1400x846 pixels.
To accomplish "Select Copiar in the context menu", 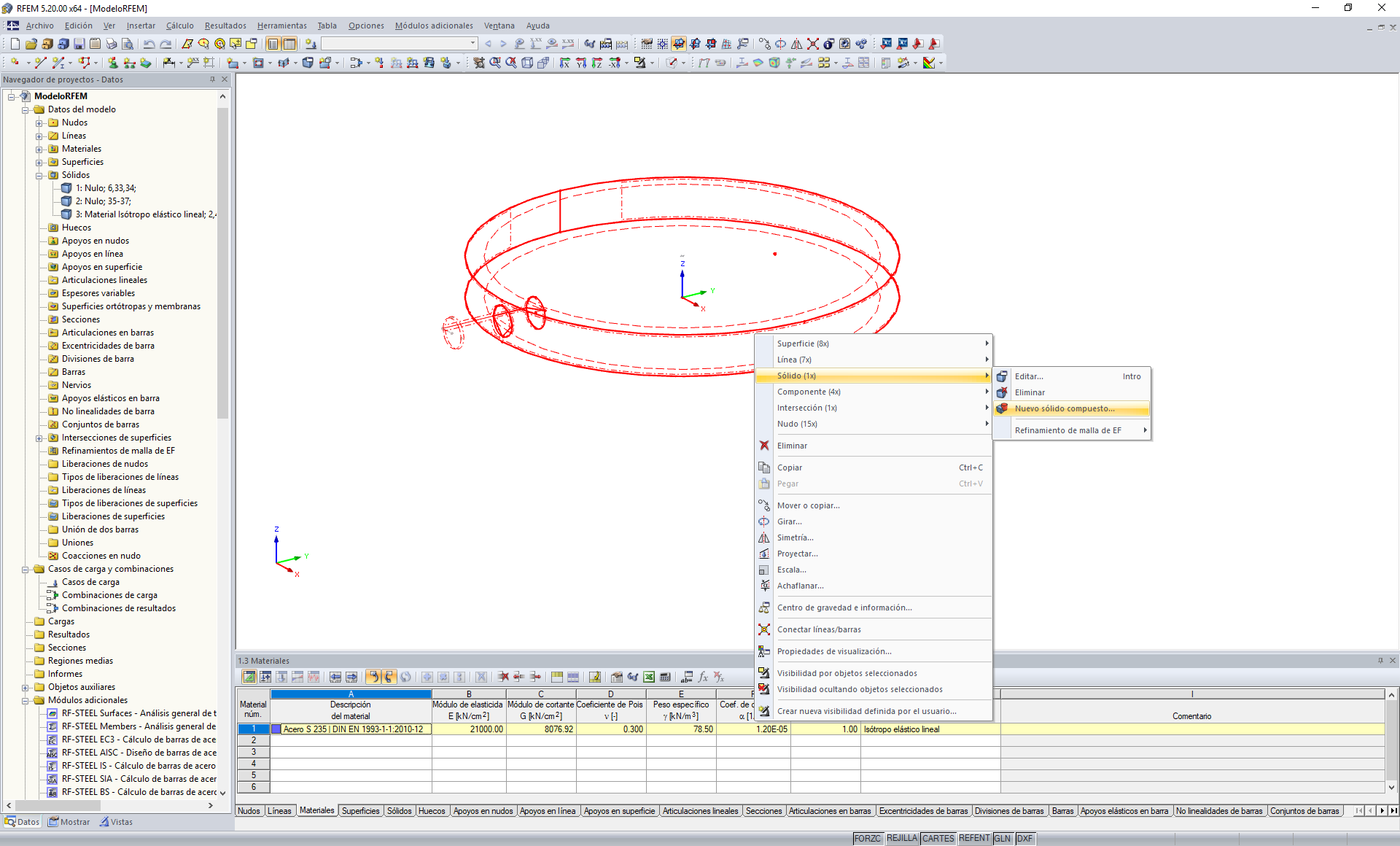I will point(789,467).
